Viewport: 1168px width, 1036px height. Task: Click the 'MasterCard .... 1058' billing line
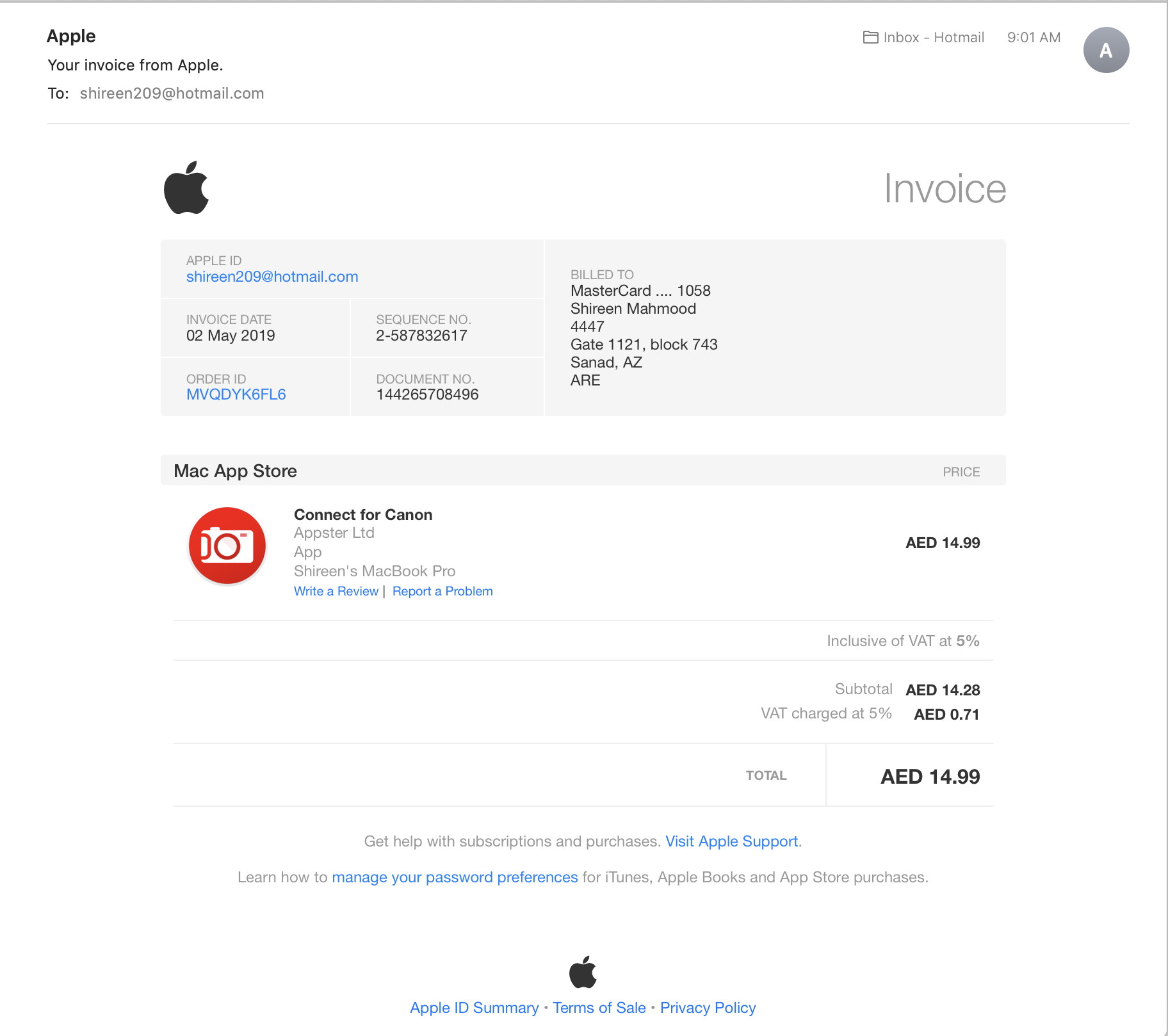point(640,291)
